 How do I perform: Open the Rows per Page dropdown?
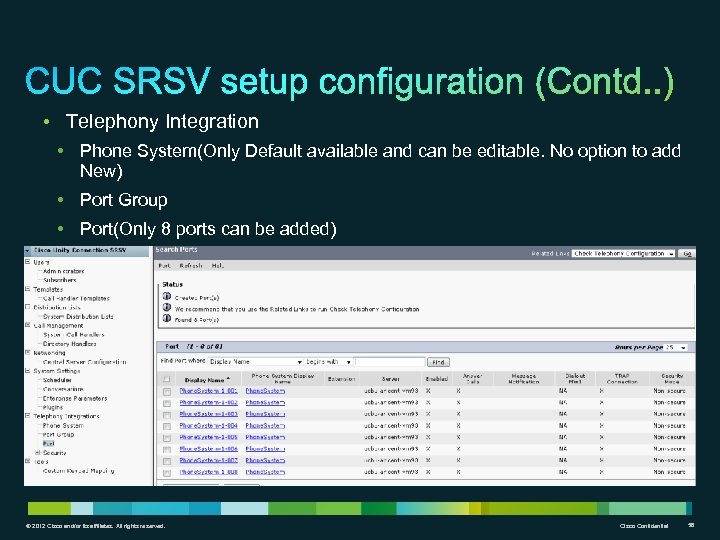(x=676, y=348)
